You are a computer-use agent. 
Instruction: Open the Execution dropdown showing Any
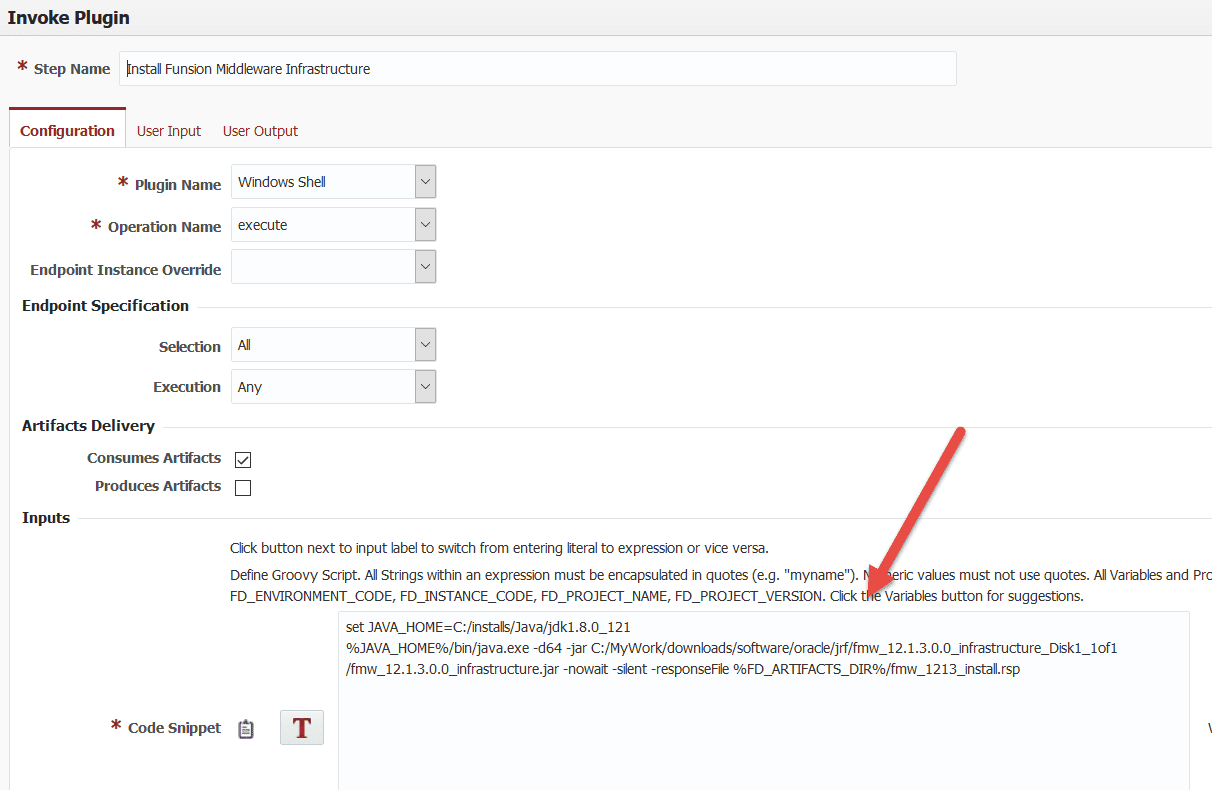pyautogui.click(x=425, y=387)
